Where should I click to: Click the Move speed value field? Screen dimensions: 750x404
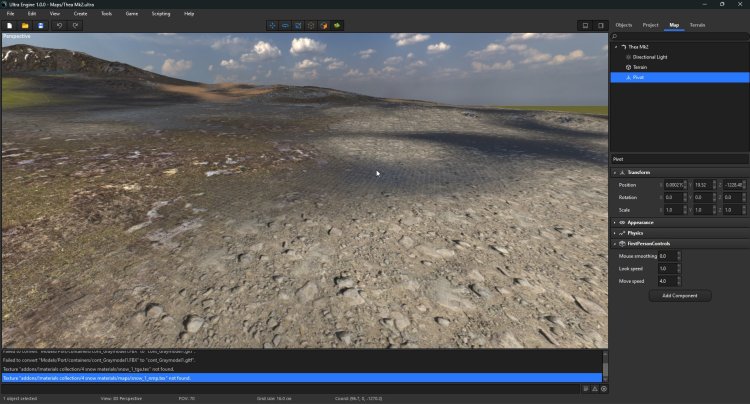(666, 281)
